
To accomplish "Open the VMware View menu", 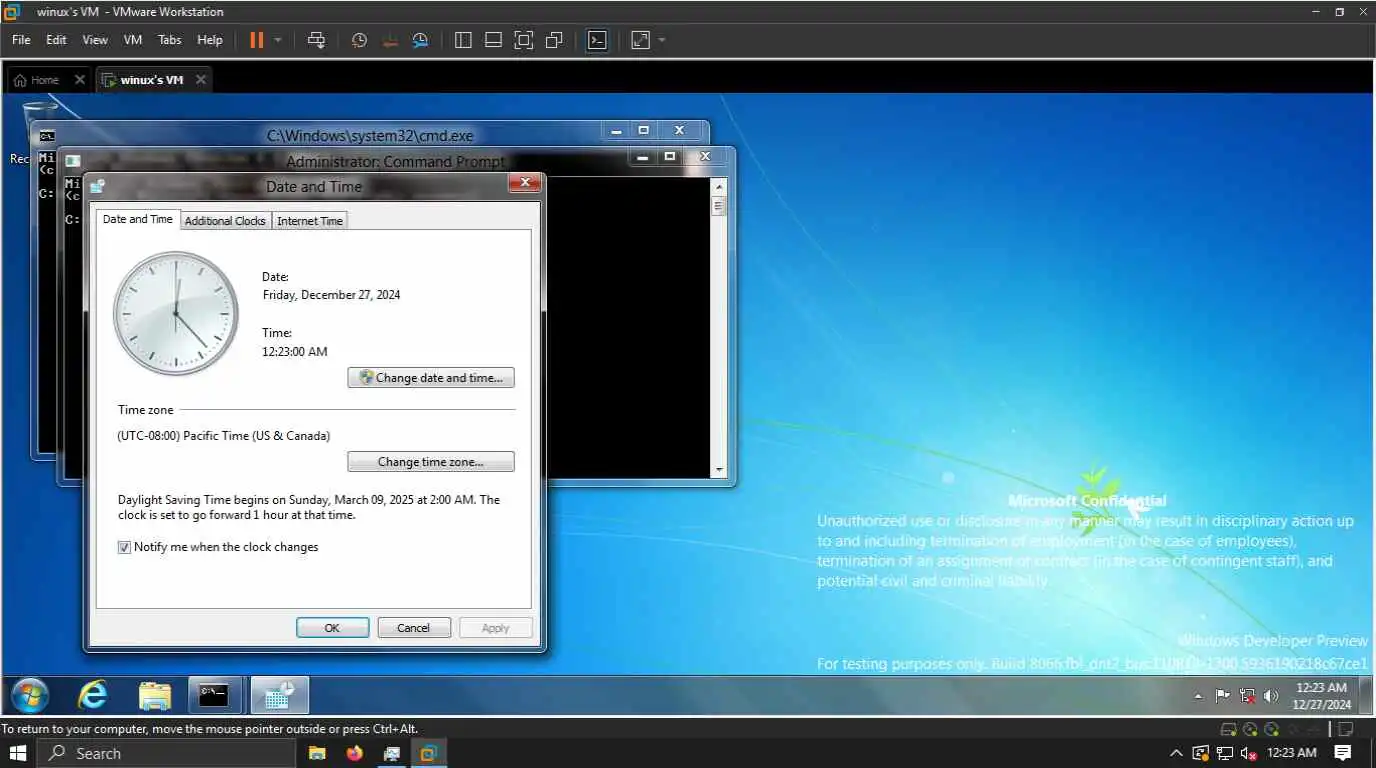I will click(x=95, y=40).
